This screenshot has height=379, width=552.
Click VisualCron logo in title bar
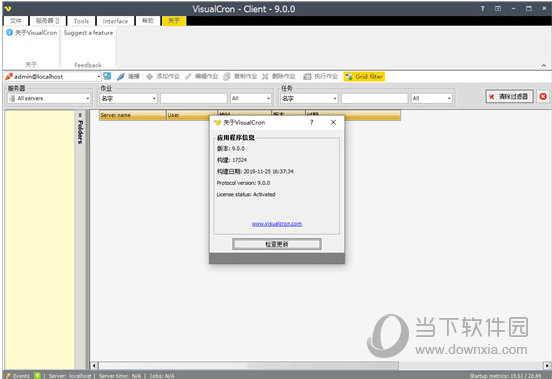coord(8,8)
